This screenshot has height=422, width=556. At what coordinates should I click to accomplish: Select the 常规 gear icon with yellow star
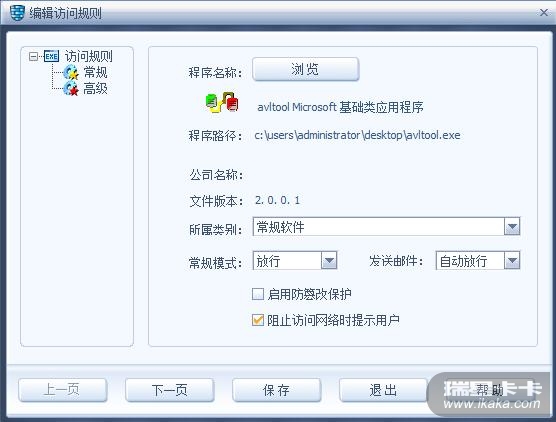71,72
